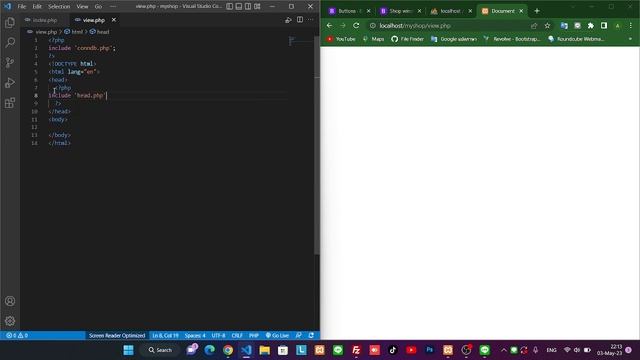Open the File menu

coord(22,7)
